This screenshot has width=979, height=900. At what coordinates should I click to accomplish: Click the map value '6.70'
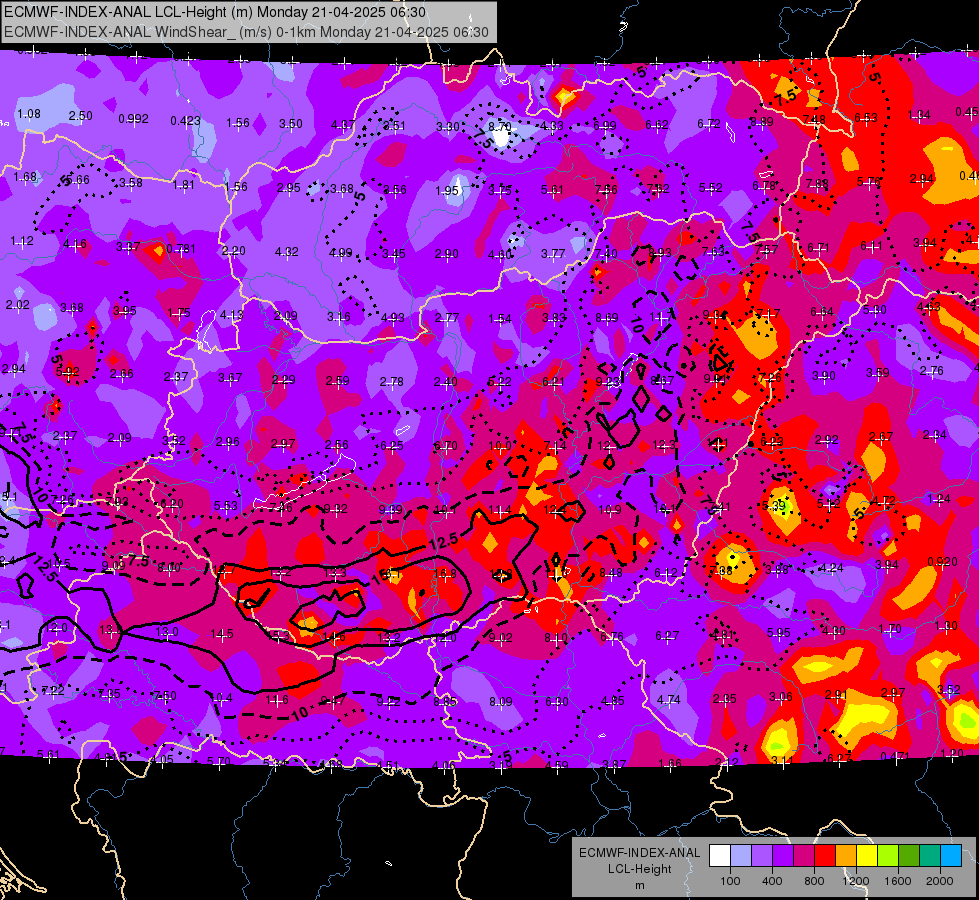click(x=445, y=445)
